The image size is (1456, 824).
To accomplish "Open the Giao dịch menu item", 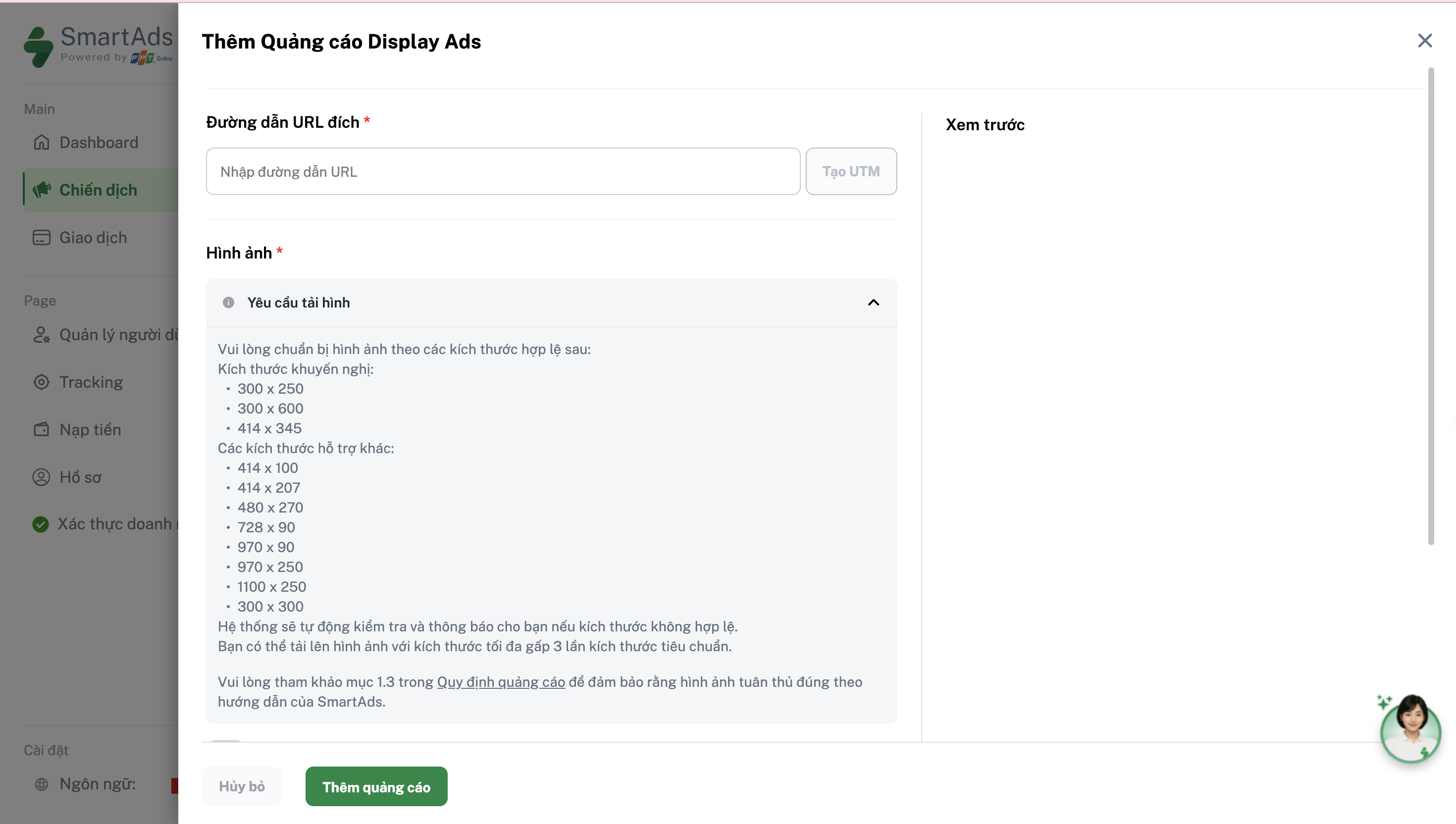I will 94,238.
